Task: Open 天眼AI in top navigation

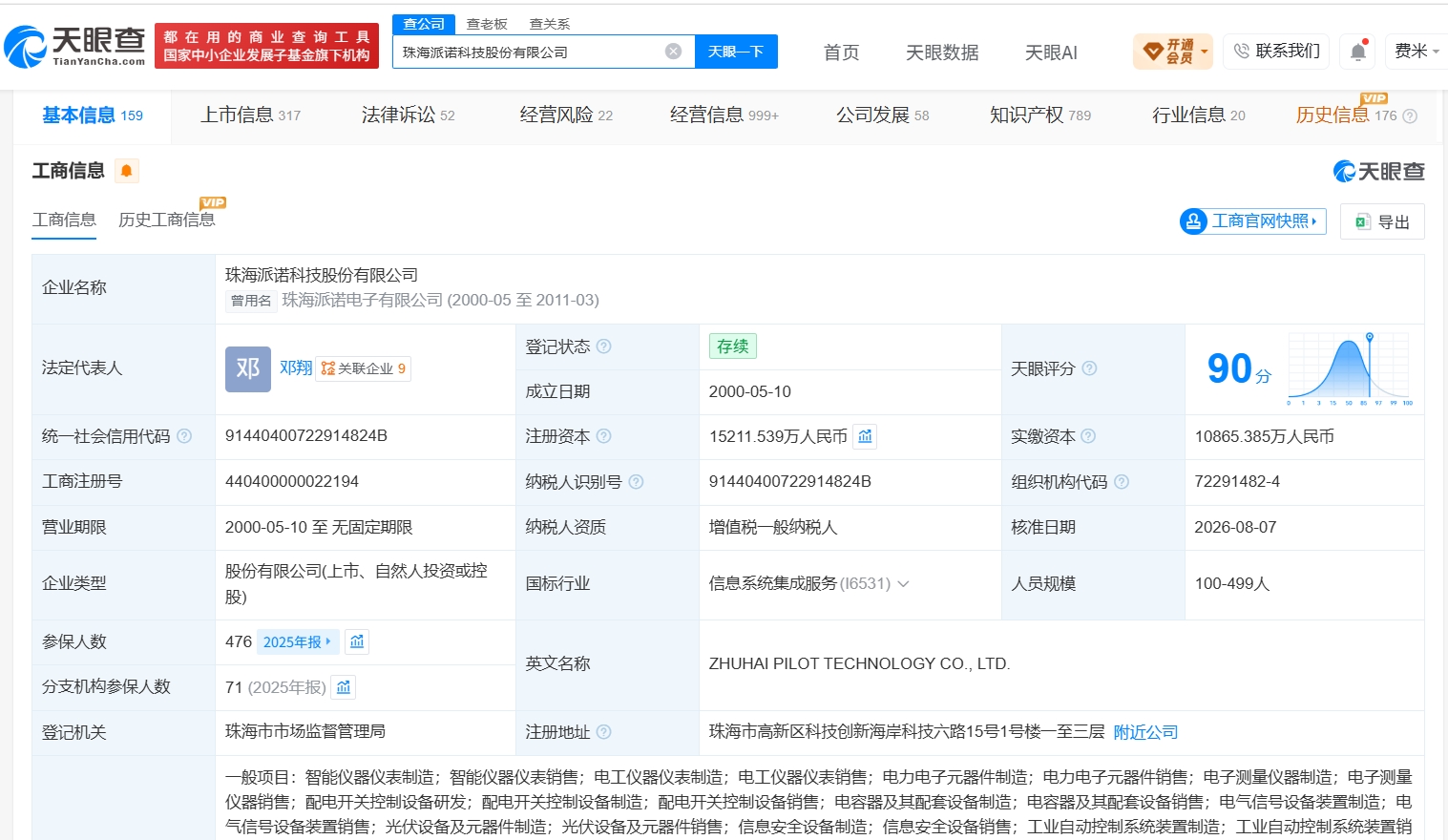Action: (x=1051, y=52)
